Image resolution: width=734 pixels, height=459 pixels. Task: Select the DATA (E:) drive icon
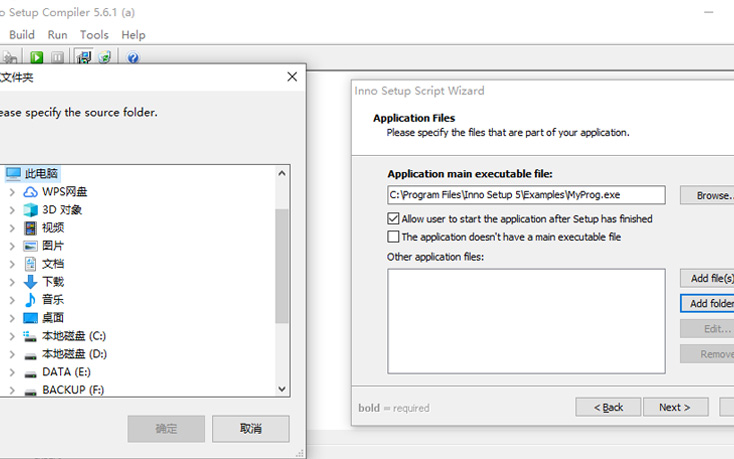coord(30,373)
